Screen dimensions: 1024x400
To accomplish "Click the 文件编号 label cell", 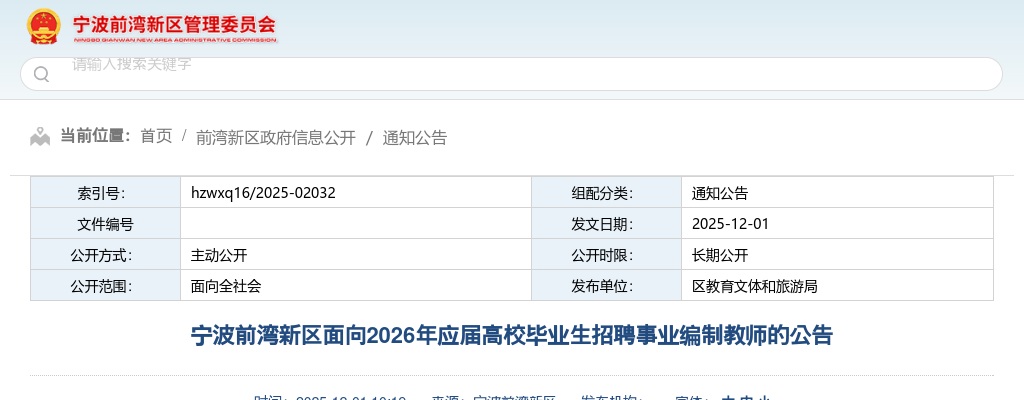I will pos(106,224).
